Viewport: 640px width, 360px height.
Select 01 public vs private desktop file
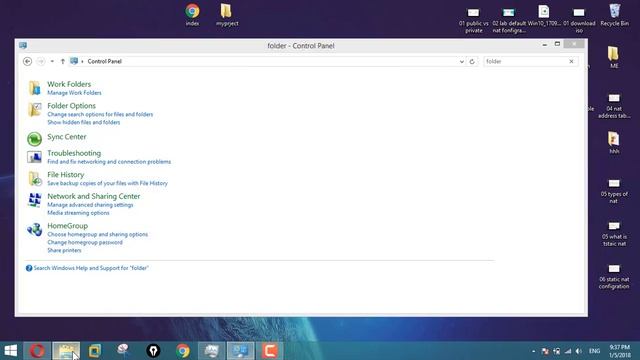point(473,20)
